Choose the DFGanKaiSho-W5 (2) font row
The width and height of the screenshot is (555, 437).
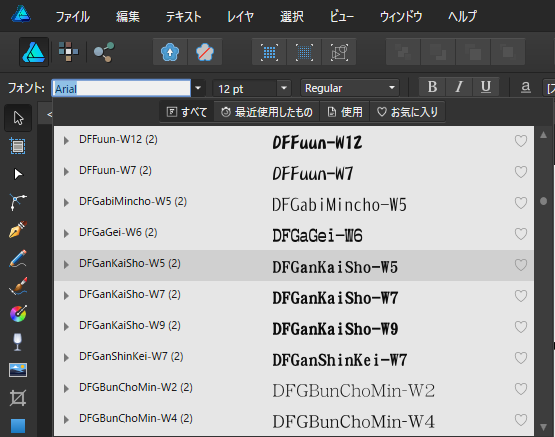pyautogui.click(x=294, y=265)
